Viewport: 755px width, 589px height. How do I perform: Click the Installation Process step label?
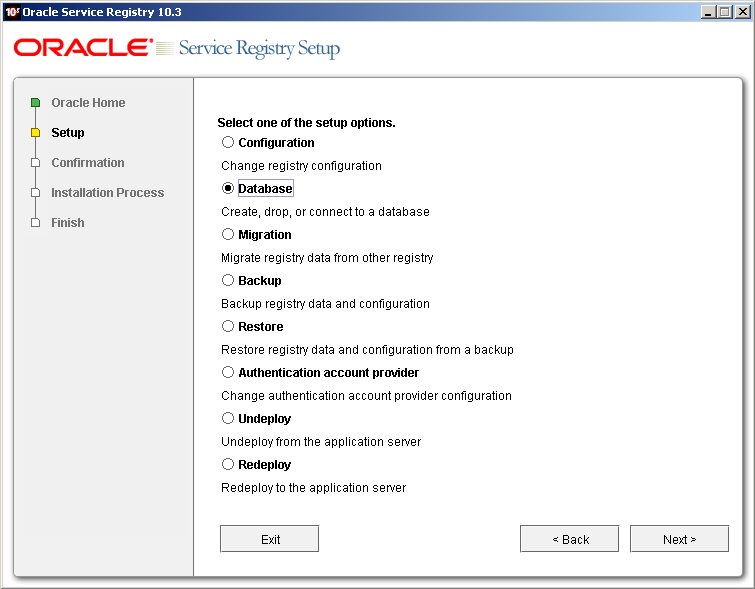[107, 193]
